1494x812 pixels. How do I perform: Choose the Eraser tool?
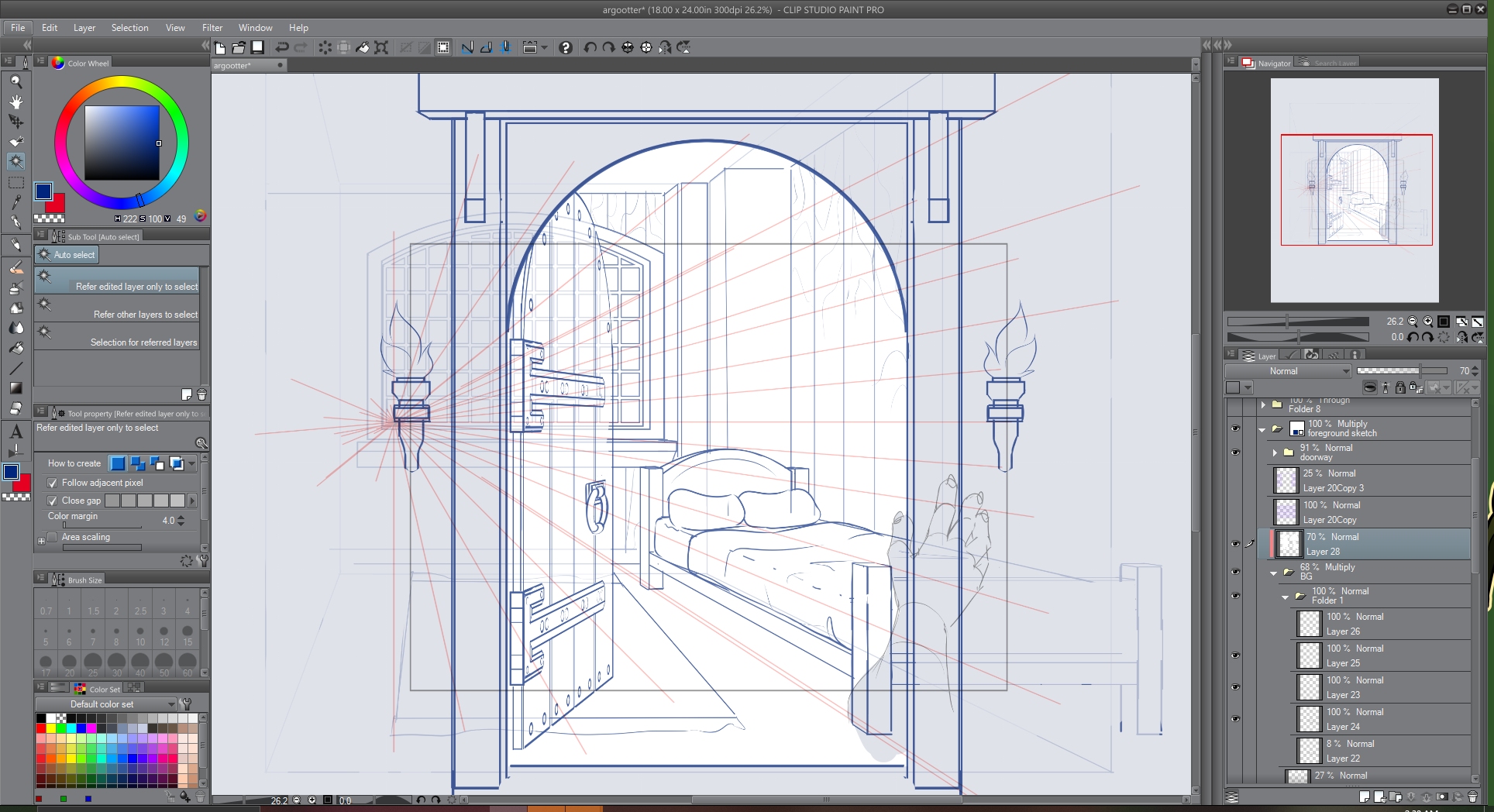[15, 408]
